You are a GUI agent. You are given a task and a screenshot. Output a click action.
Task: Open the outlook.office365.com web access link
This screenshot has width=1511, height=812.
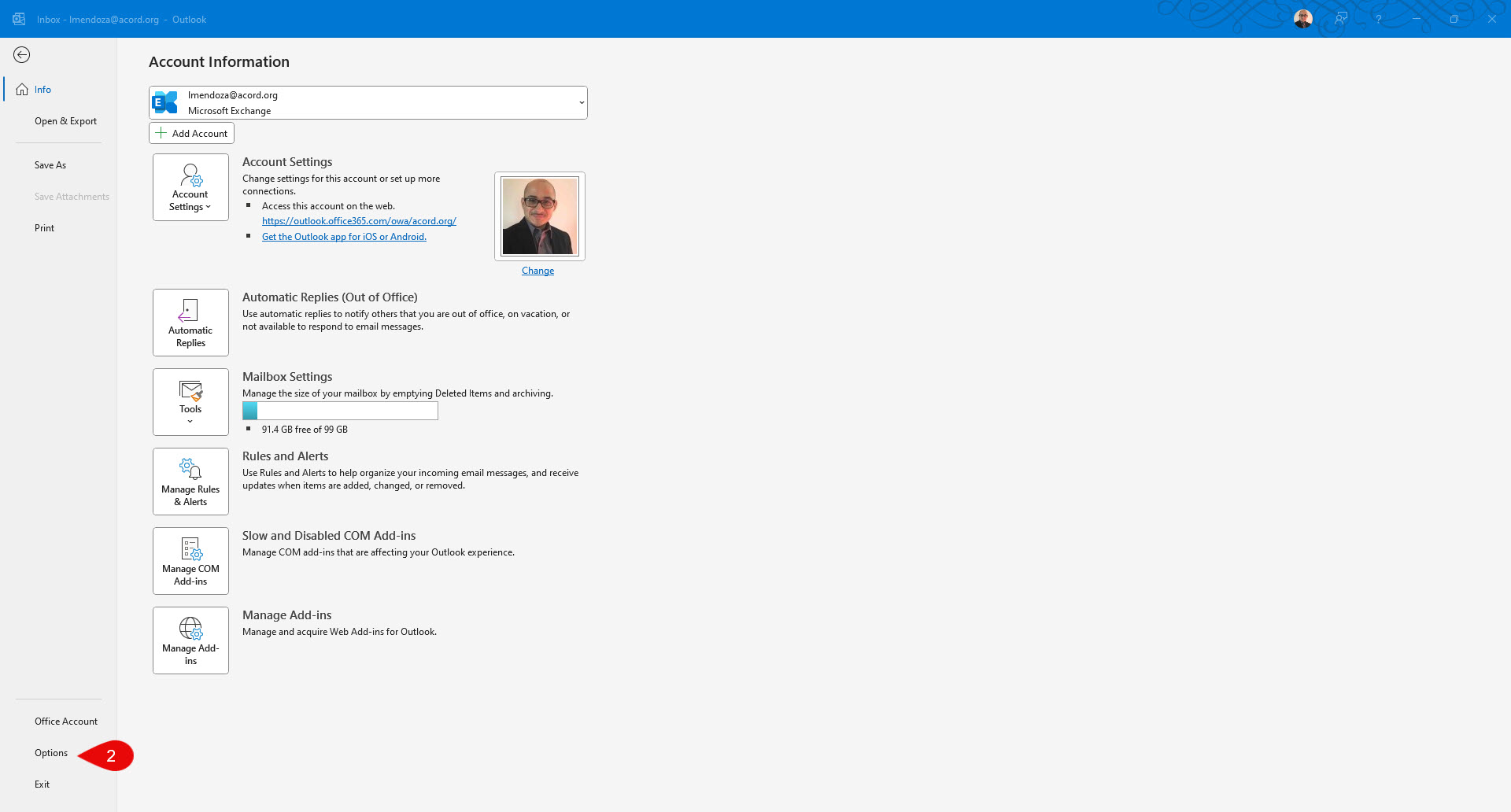point(359,221)
